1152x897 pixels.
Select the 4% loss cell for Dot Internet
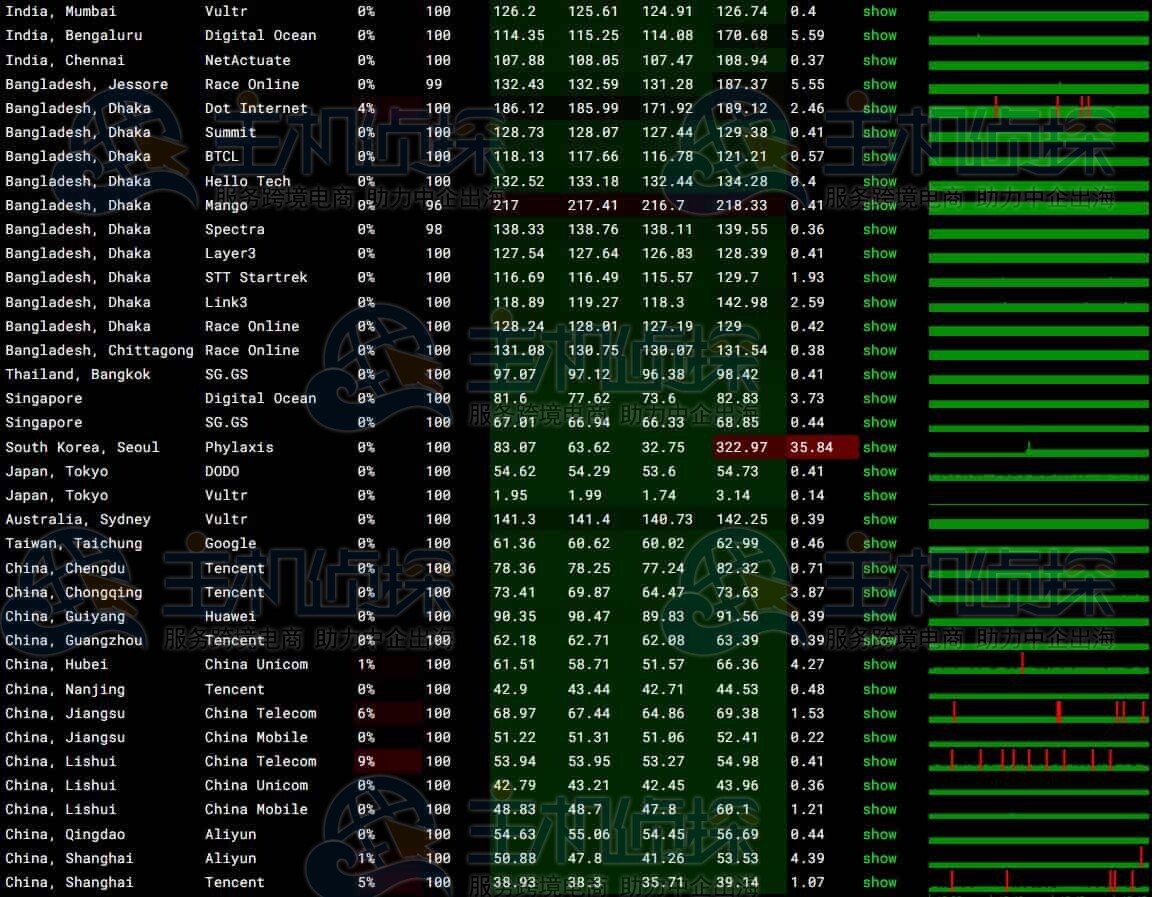click(x=366, y=108)
